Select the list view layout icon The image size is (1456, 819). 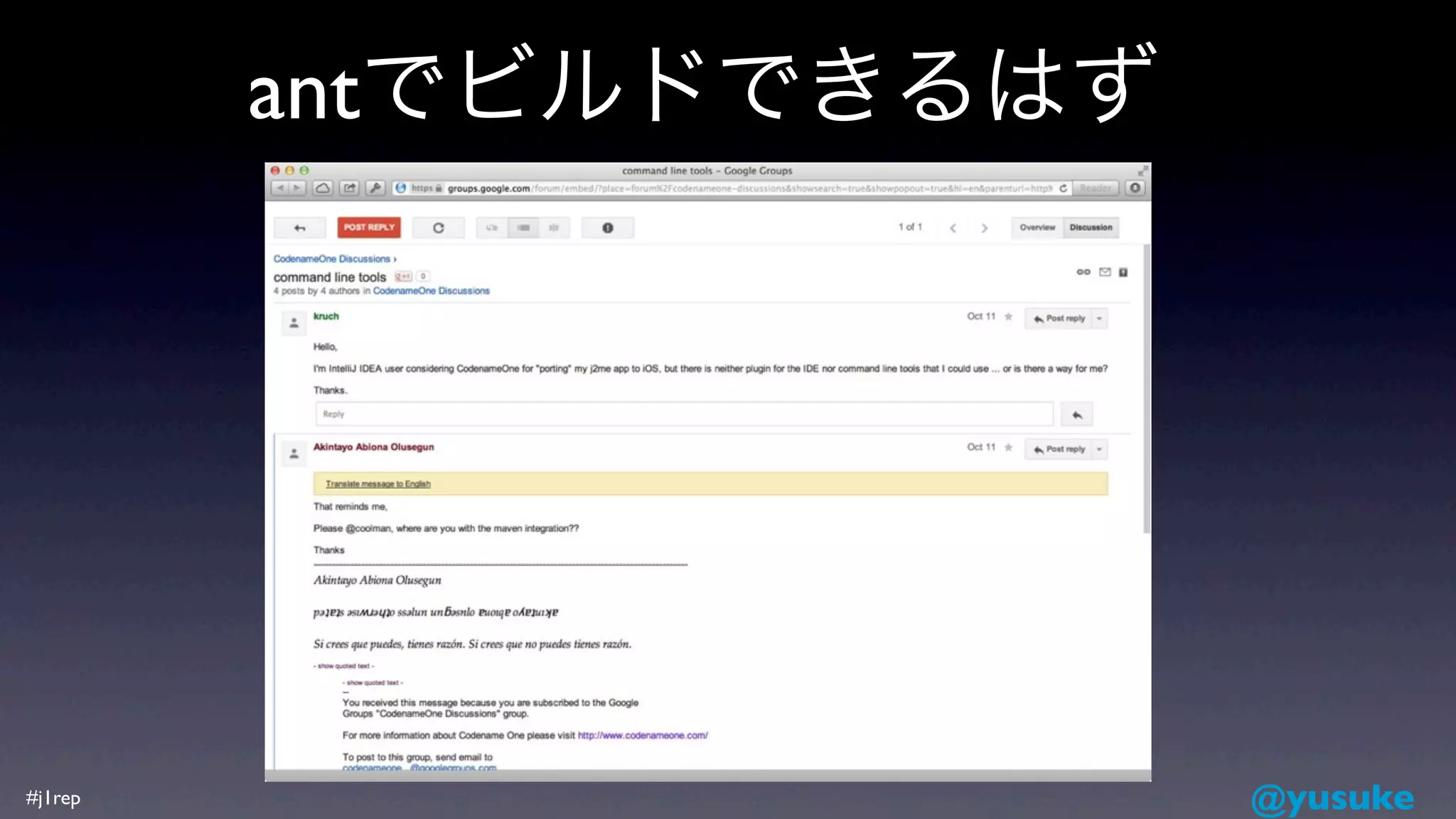click(523, 227)
